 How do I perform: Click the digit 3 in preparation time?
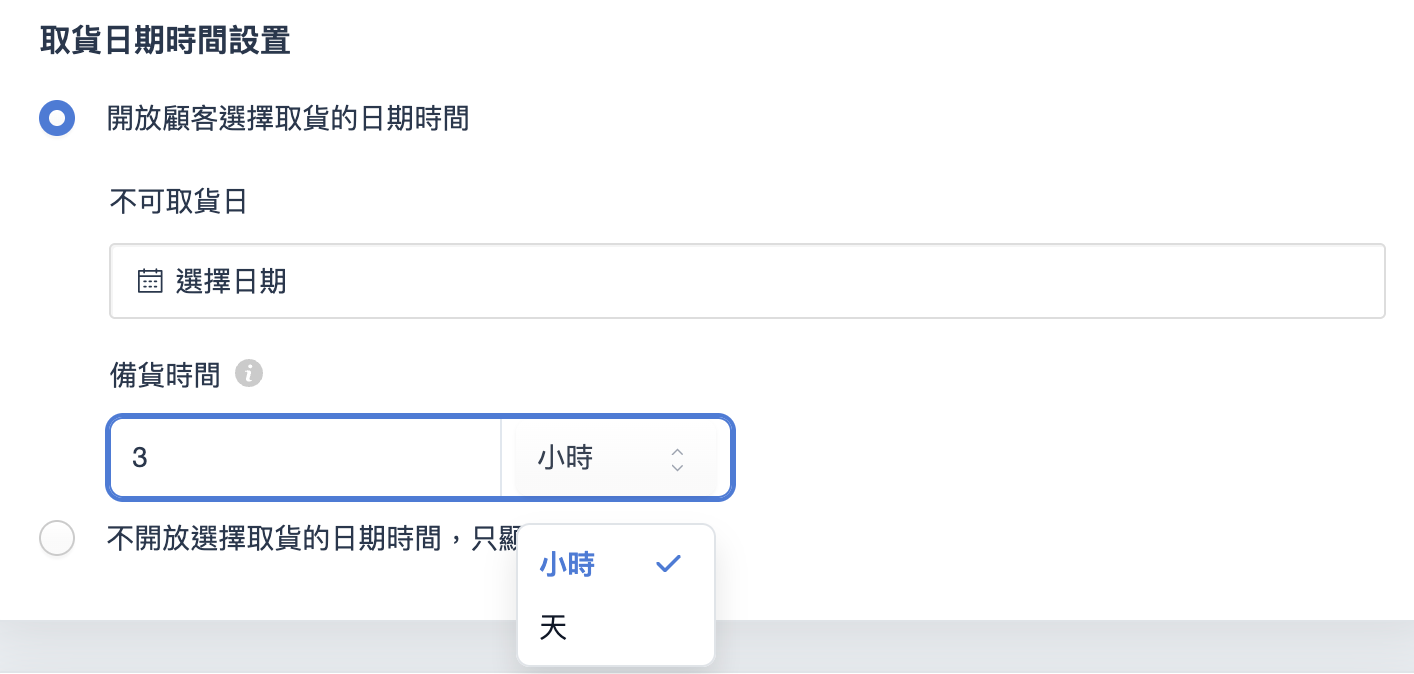click(x=140, y=459)
